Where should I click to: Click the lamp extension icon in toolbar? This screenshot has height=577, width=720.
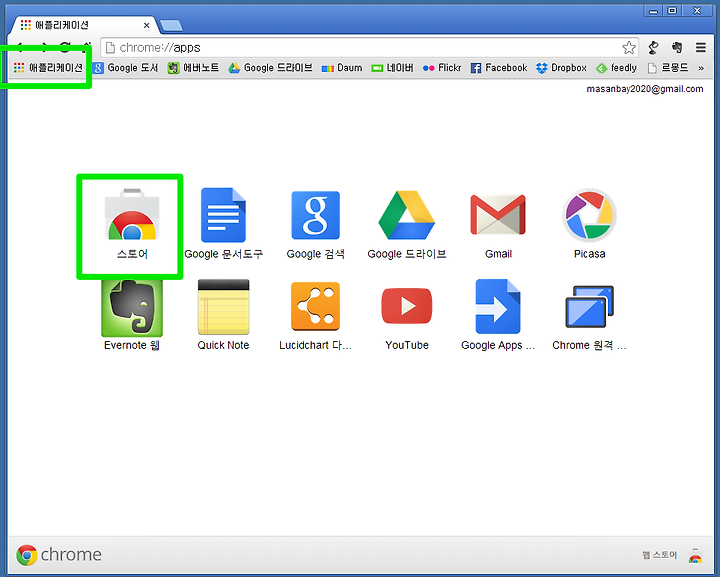653,47
